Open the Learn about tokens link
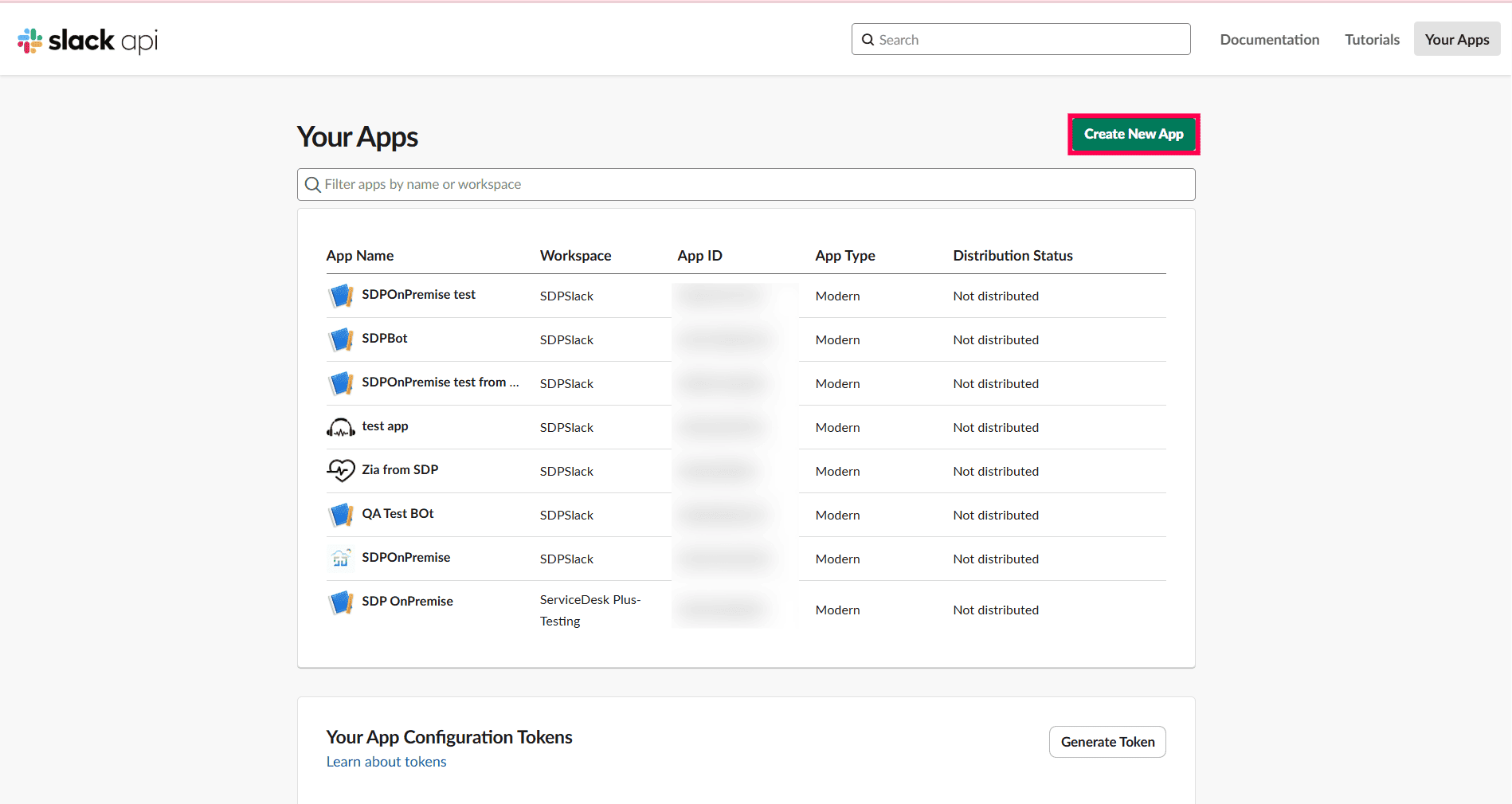This screenshot has height=804, width=1512. (386, 762)
